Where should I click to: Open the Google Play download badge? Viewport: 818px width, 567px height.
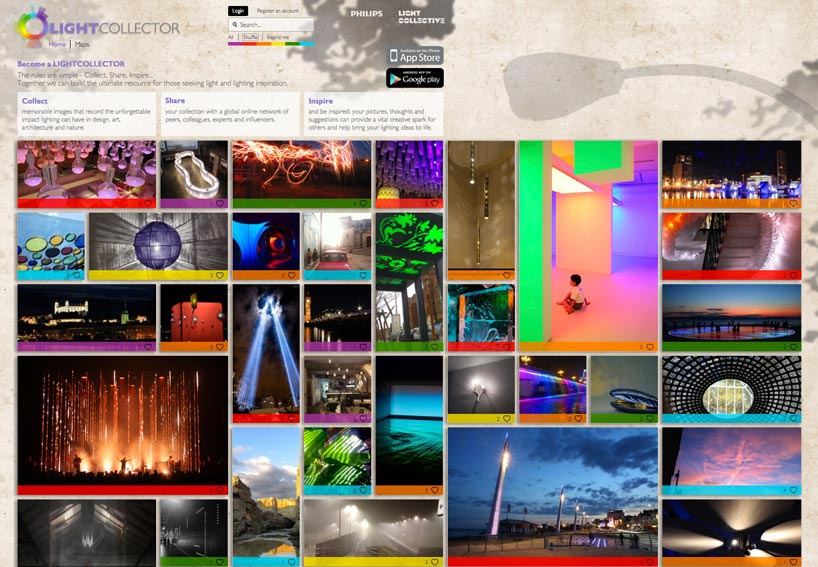tap(415, 78)
